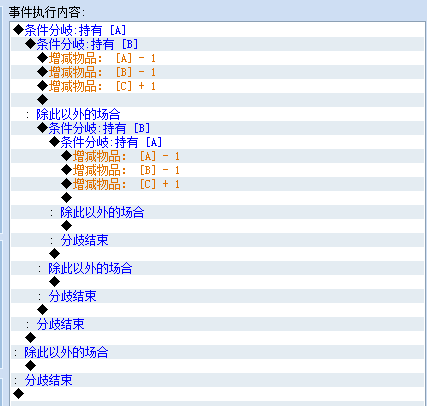Click first 增减物品: [A] - 1 under the first 持有 [B]

[217, 58]
